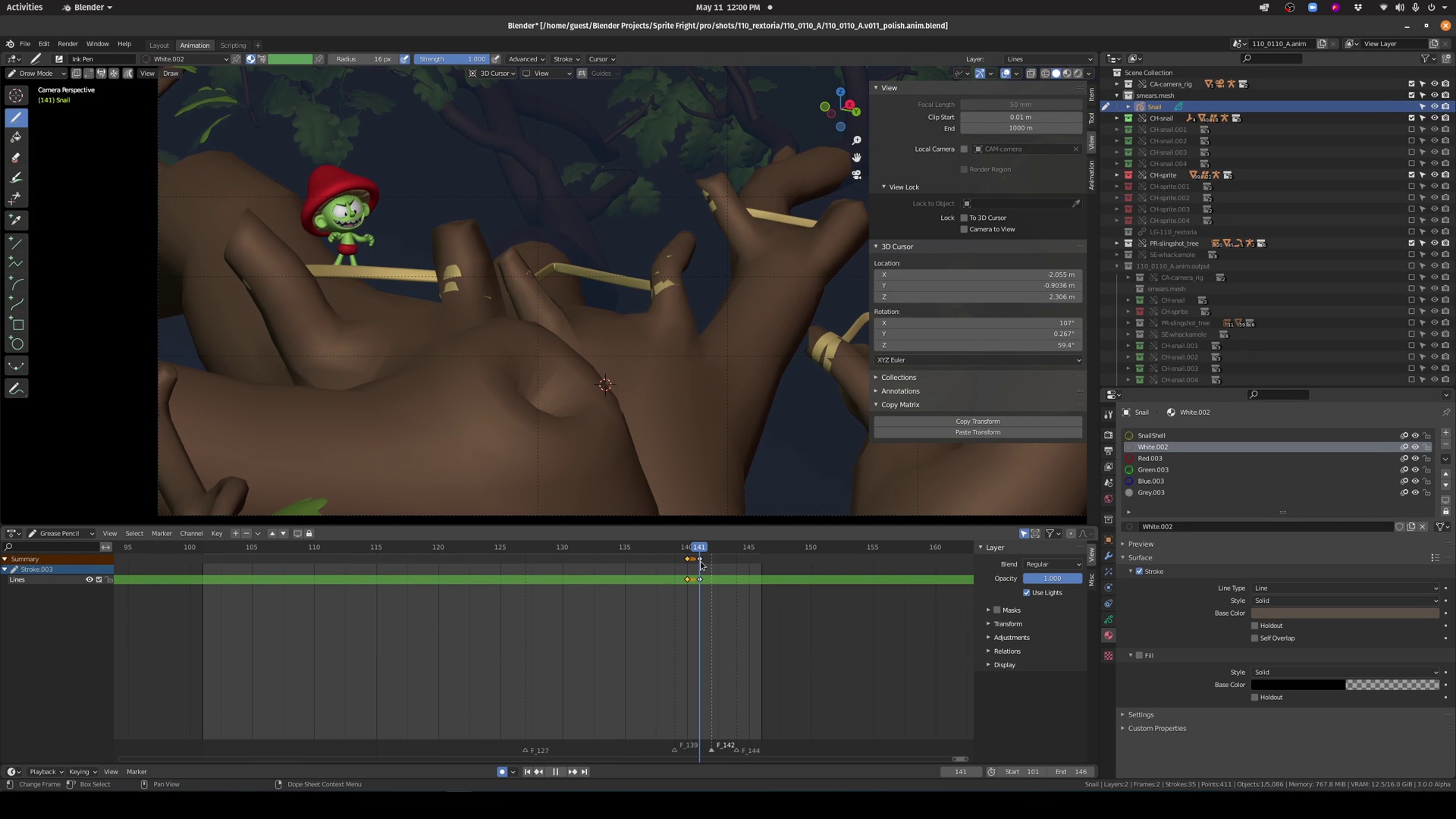Screen dimensions: 1456x819
Task: Select the Circle shape tool
Action: coord(16,344)
